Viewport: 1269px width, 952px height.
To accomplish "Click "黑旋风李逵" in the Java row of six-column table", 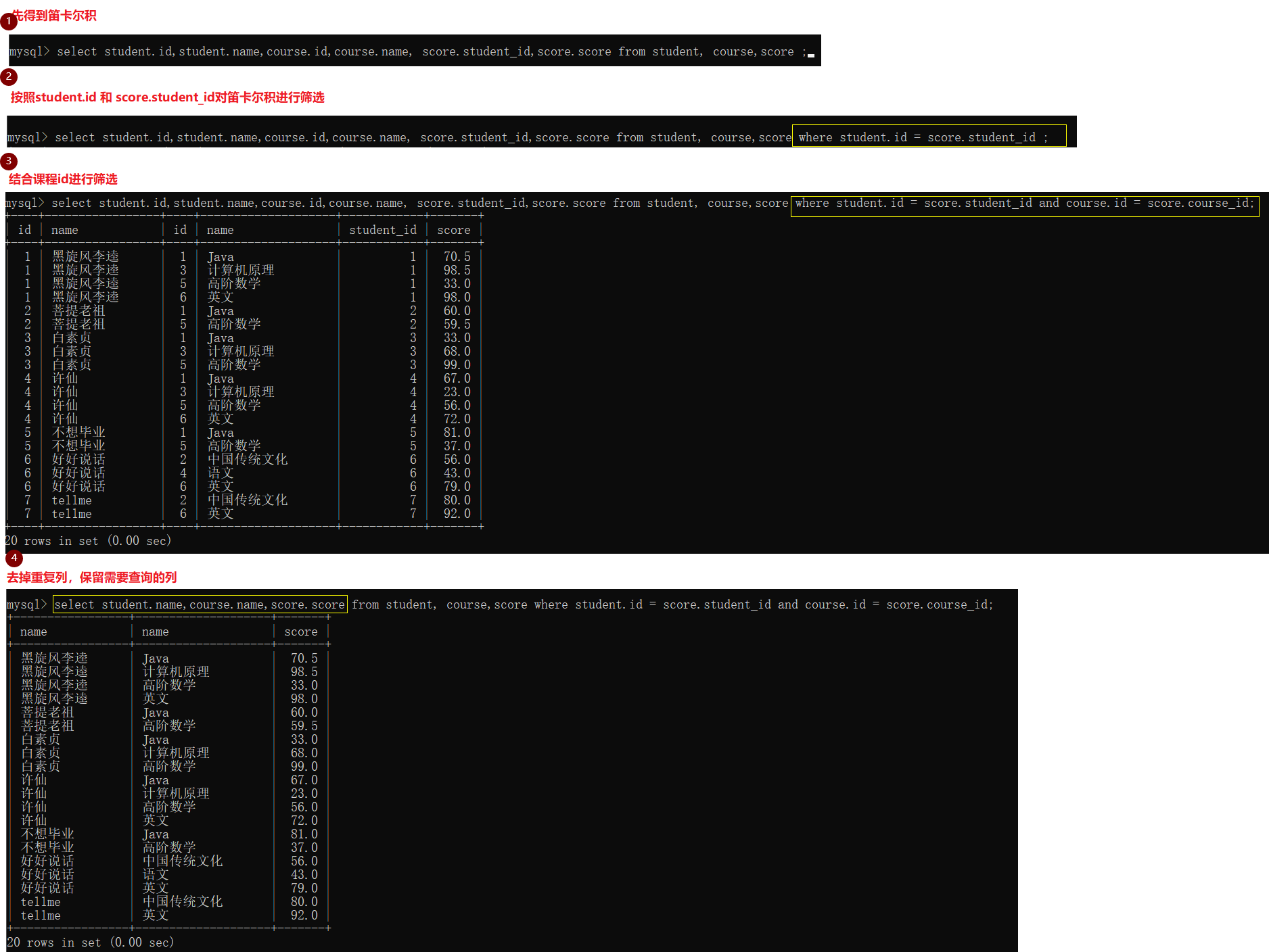I will pyautogui.click(x=85, y=256).
